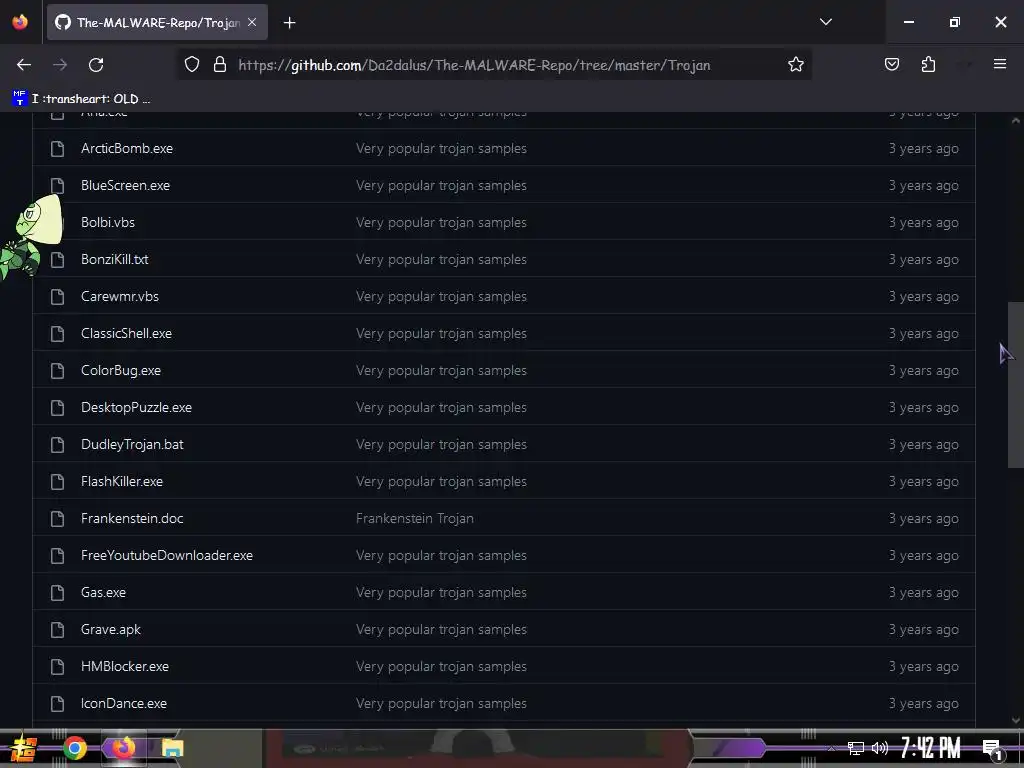Open the Bolbi.vbs file link
This screenshot has width=1024, height=768.
[x=108, y=222]
